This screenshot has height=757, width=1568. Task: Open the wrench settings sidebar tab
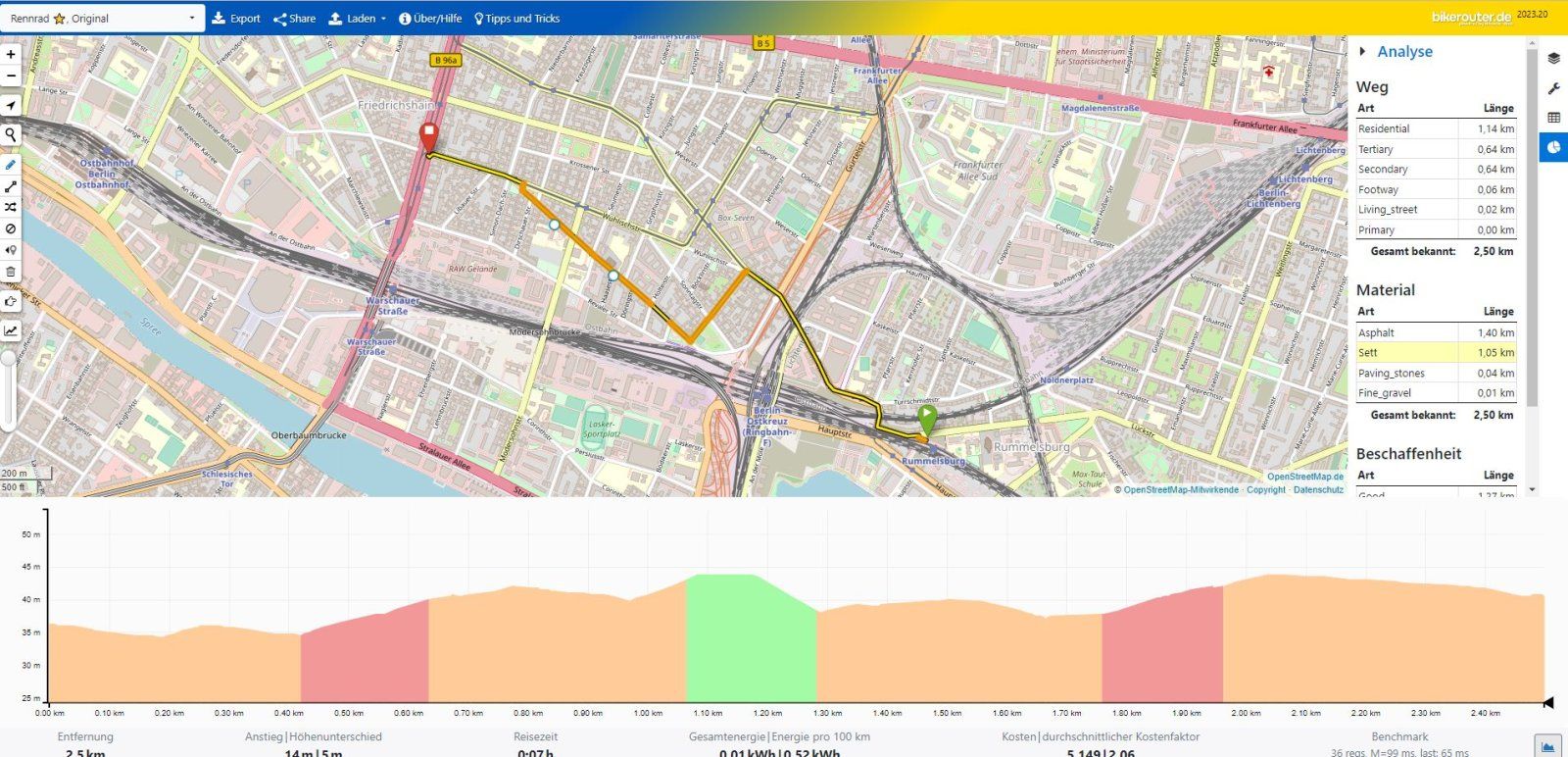point(1553,88)
